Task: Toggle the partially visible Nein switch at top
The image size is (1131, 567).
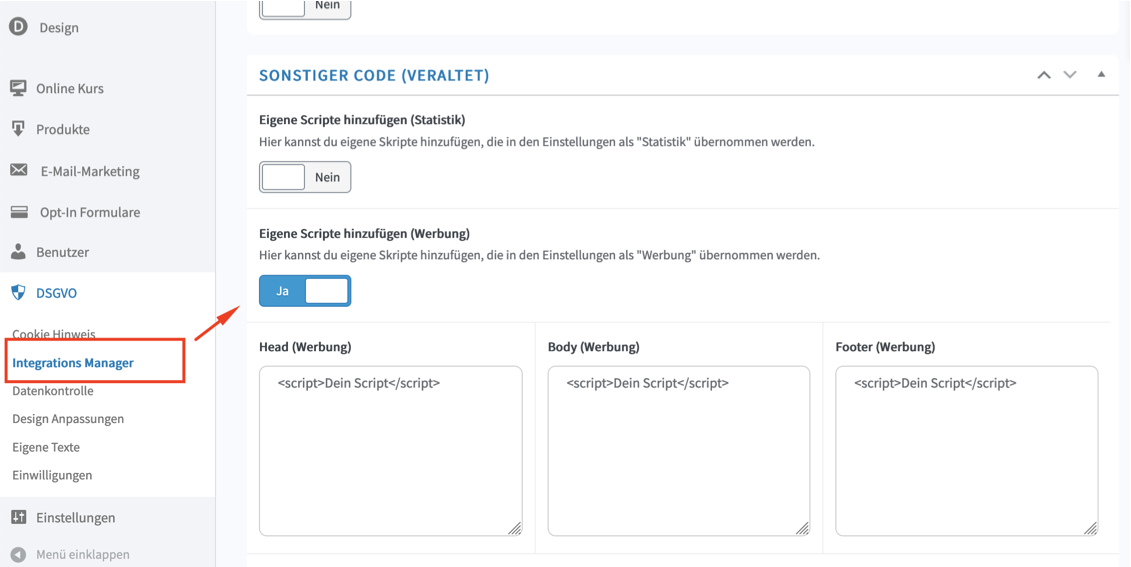Action: point(305,7)
